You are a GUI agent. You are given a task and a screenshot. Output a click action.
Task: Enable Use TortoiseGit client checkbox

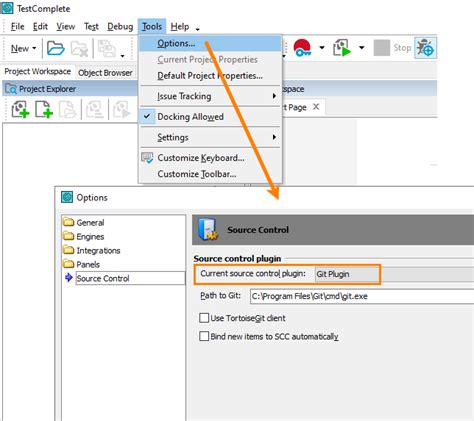204,318
